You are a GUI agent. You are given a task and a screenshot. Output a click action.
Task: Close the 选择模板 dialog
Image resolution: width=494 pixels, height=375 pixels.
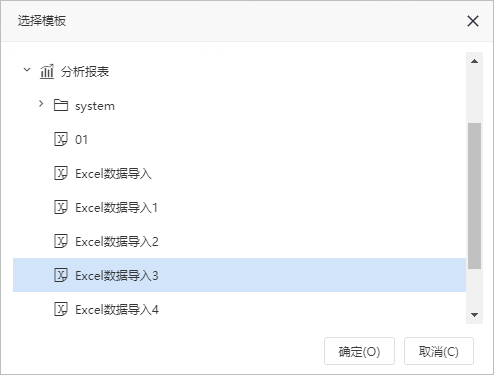(473, 21)
